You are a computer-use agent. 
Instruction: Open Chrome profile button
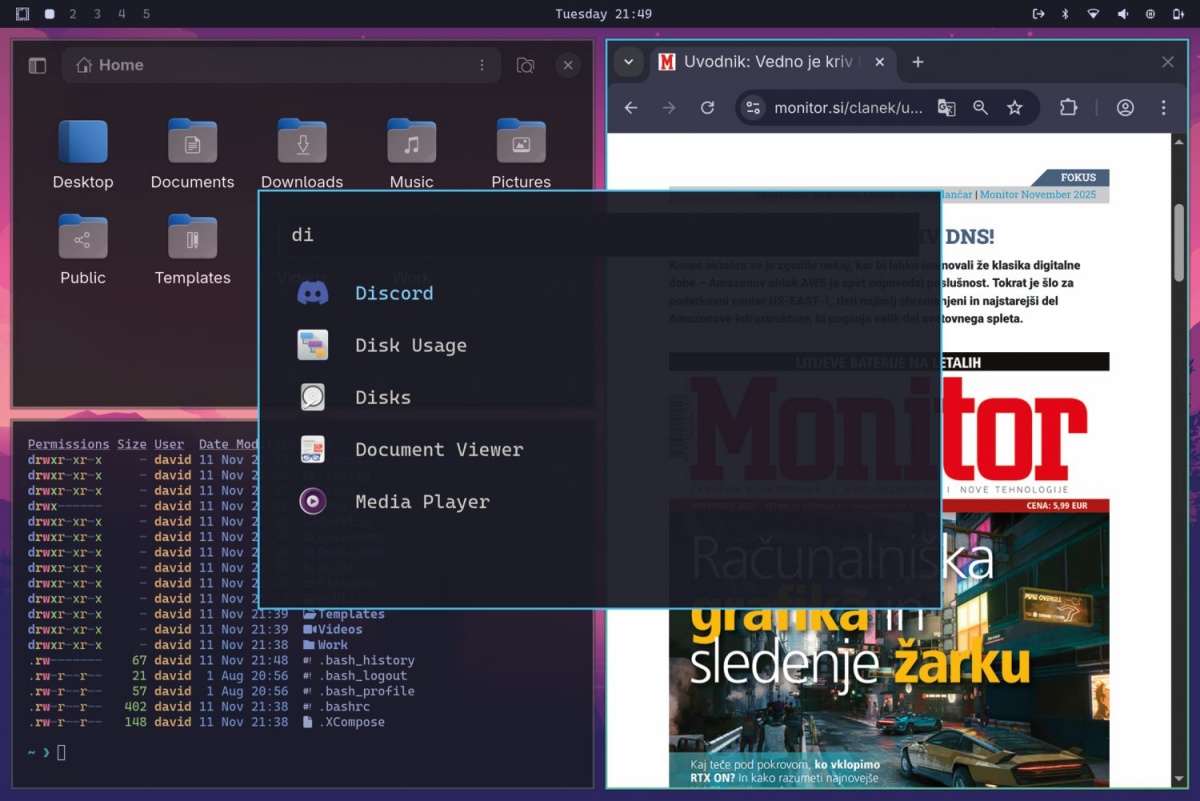tap(1125, 108)
